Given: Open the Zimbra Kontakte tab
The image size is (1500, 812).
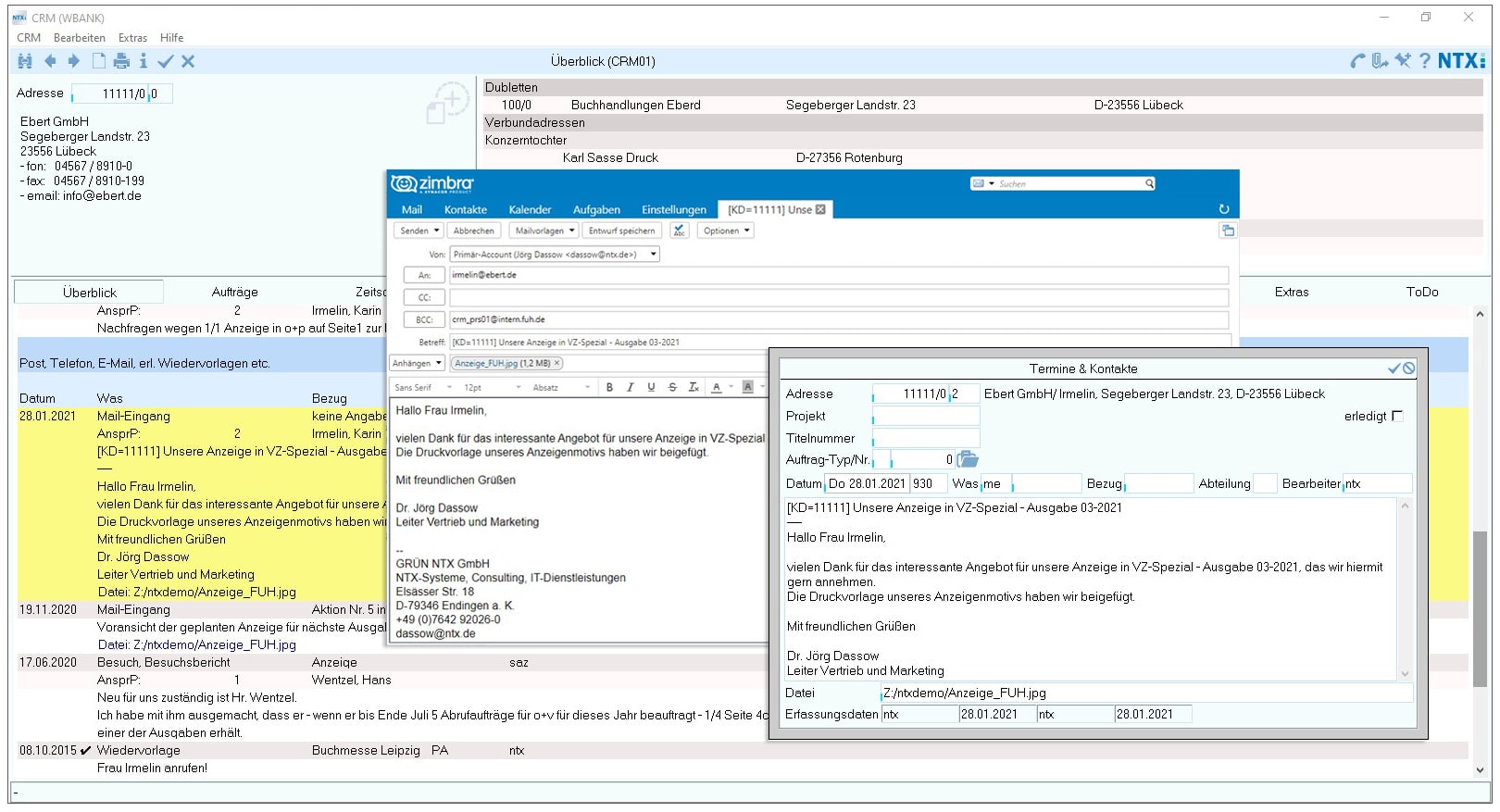Looking at the screenshot, I should coord(466,210).
